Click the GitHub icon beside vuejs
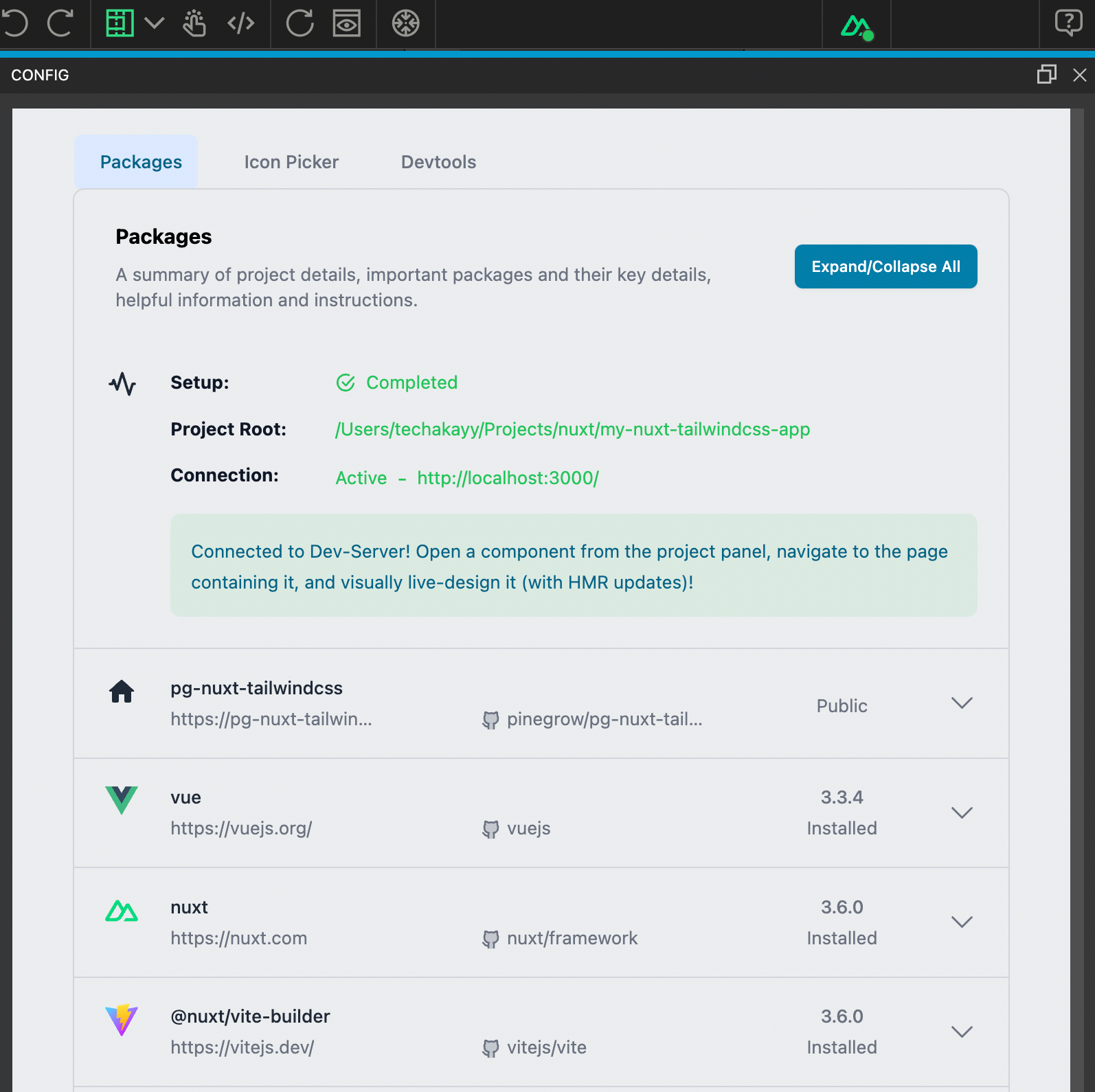Viewport: 1095px width, 1092px height. click(490, 830)
